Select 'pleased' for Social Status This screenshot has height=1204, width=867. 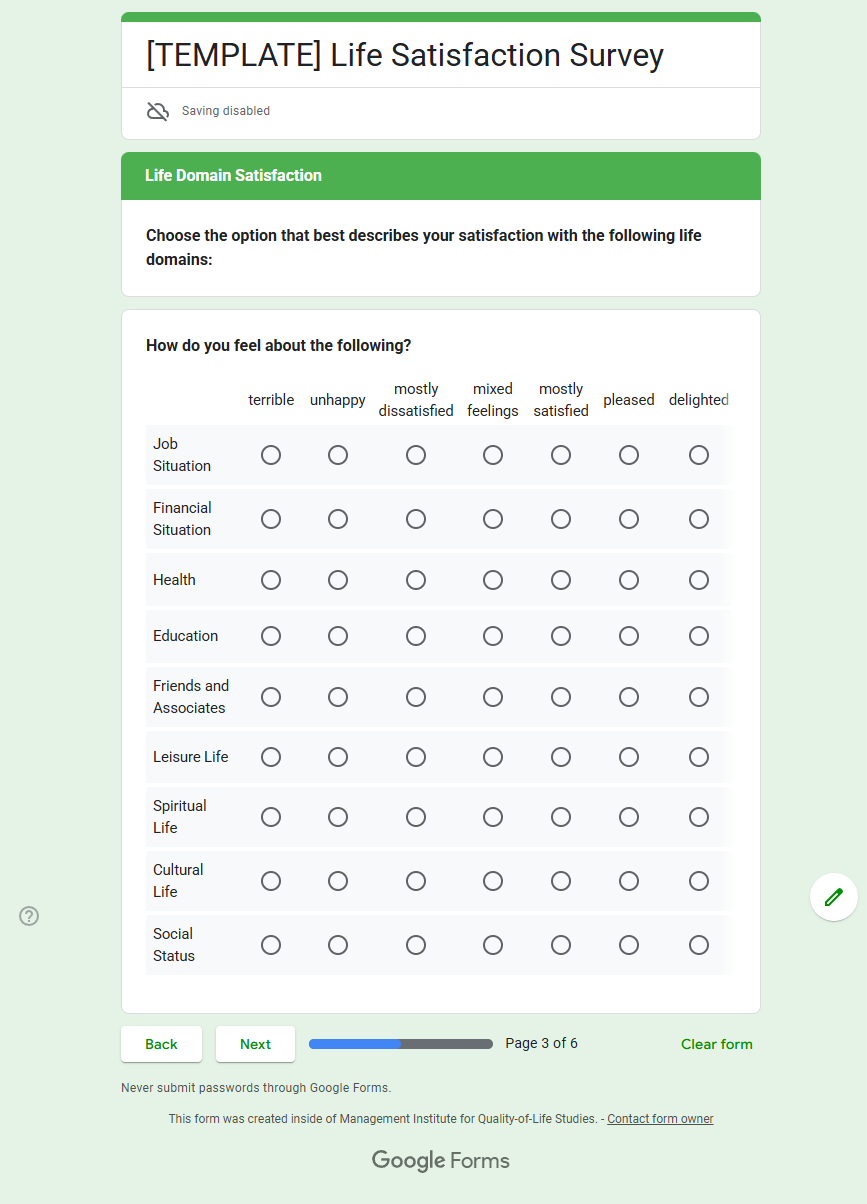click(629, 945)
